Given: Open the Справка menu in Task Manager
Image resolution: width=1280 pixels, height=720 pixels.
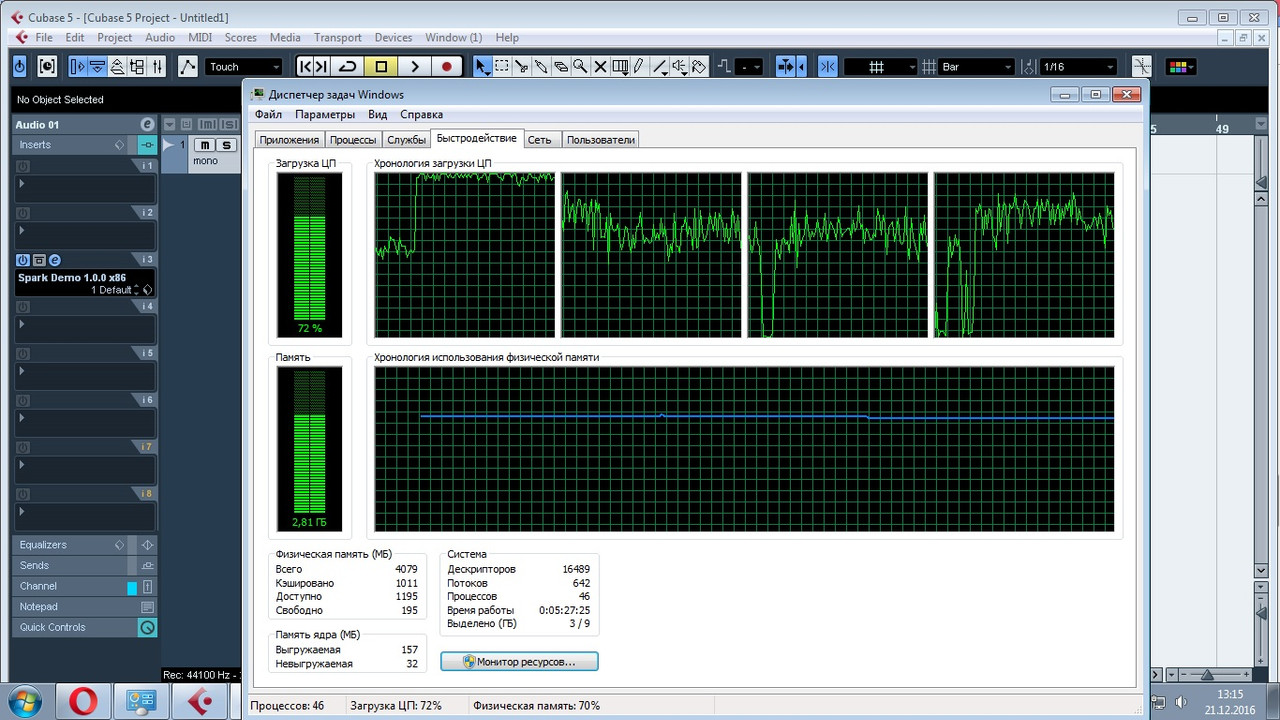Looking at the screenshot, I should pyautogui.click(x=421, y=114).
